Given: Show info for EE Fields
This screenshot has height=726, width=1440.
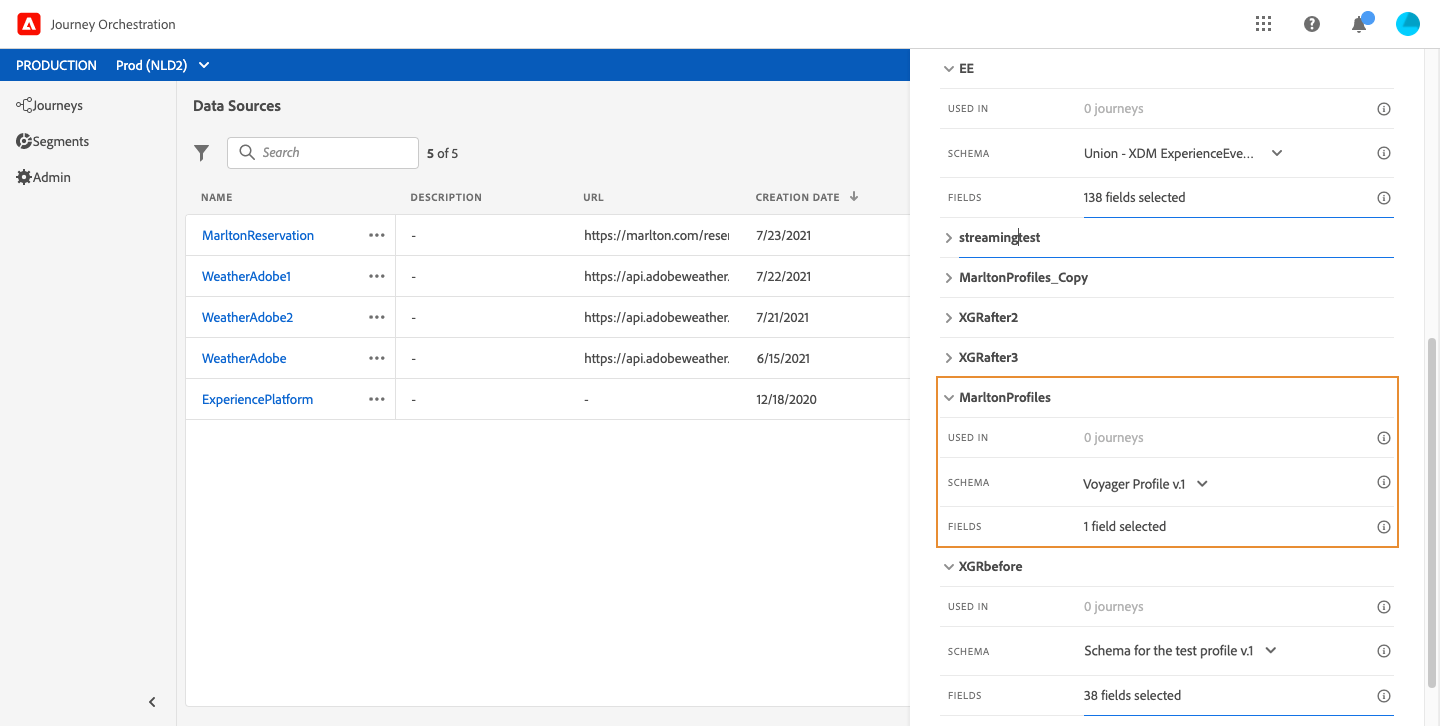Looking at the screenshot, I should coord(1384,198).
